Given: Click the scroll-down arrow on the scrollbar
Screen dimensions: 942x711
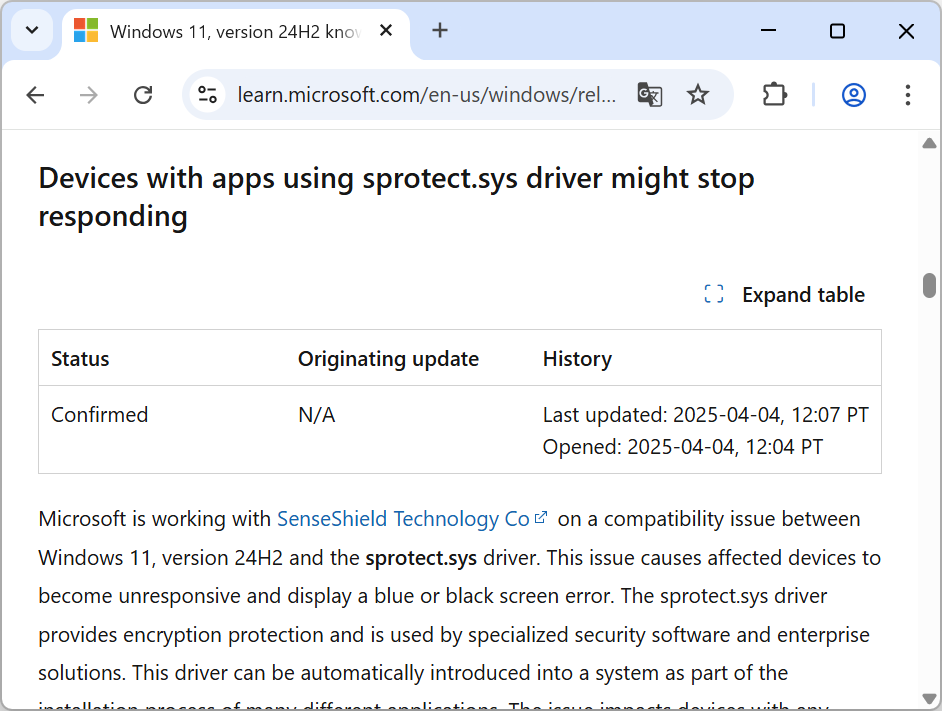Looking at the screenshot, I should (928, 700).
